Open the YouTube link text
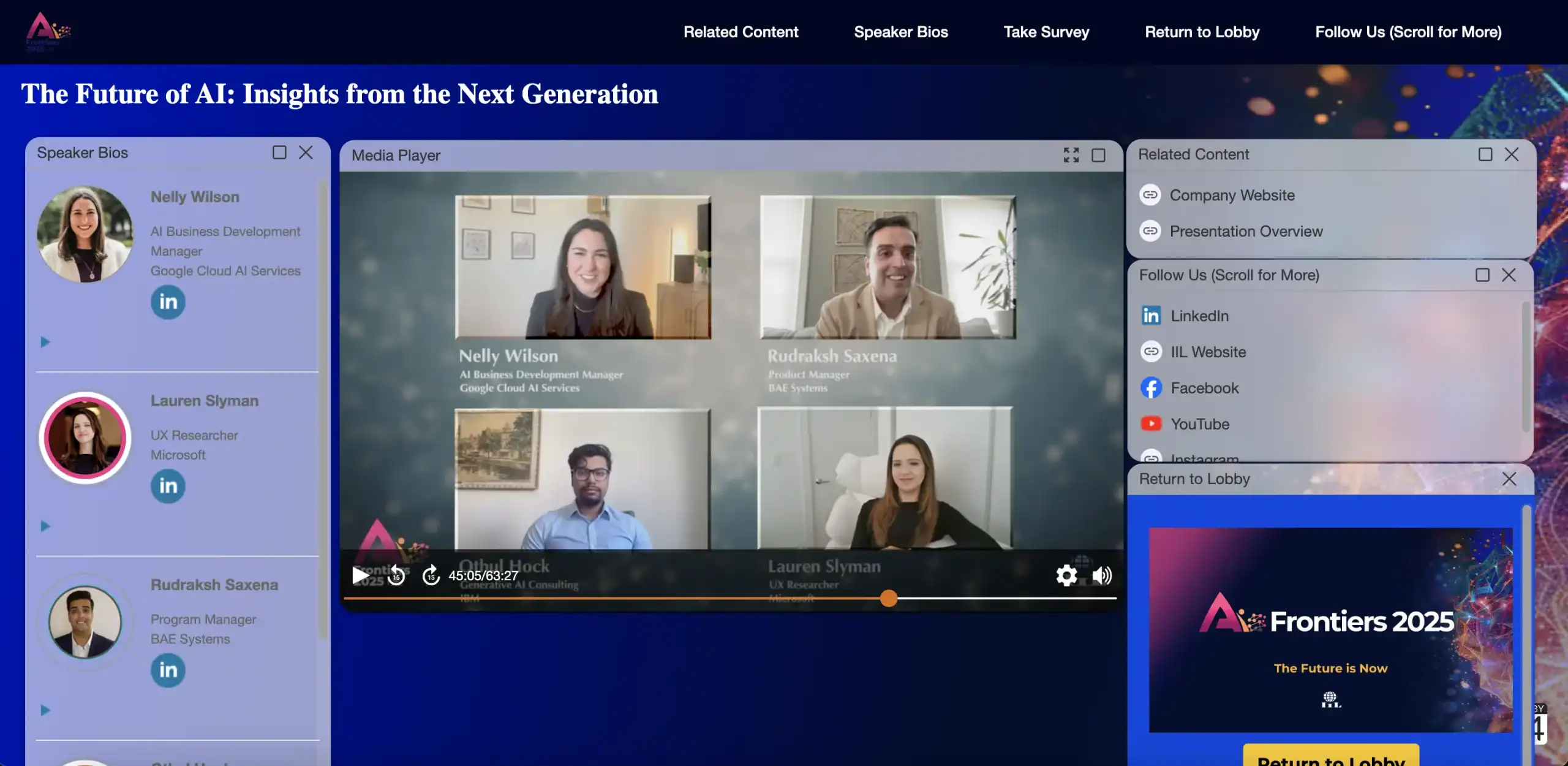Screen dimensions: 1568x766 [x=1199, y=423]
